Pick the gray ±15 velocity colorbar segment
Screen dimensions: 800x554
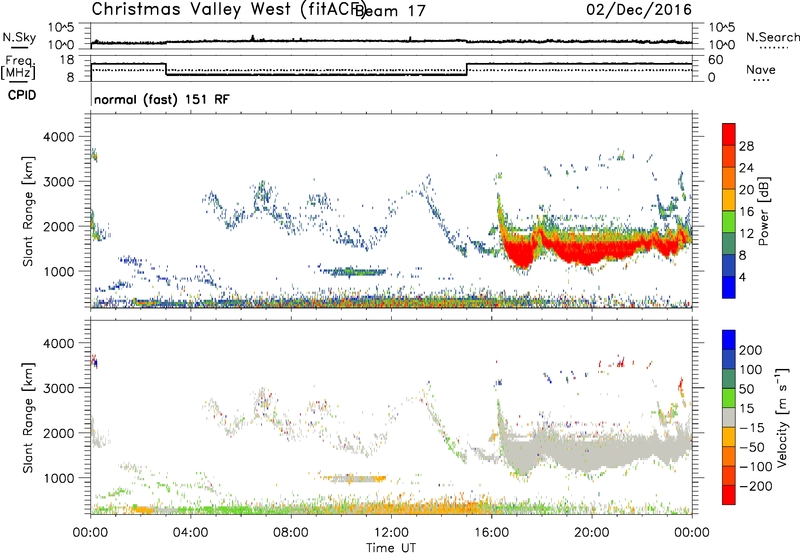729,417
